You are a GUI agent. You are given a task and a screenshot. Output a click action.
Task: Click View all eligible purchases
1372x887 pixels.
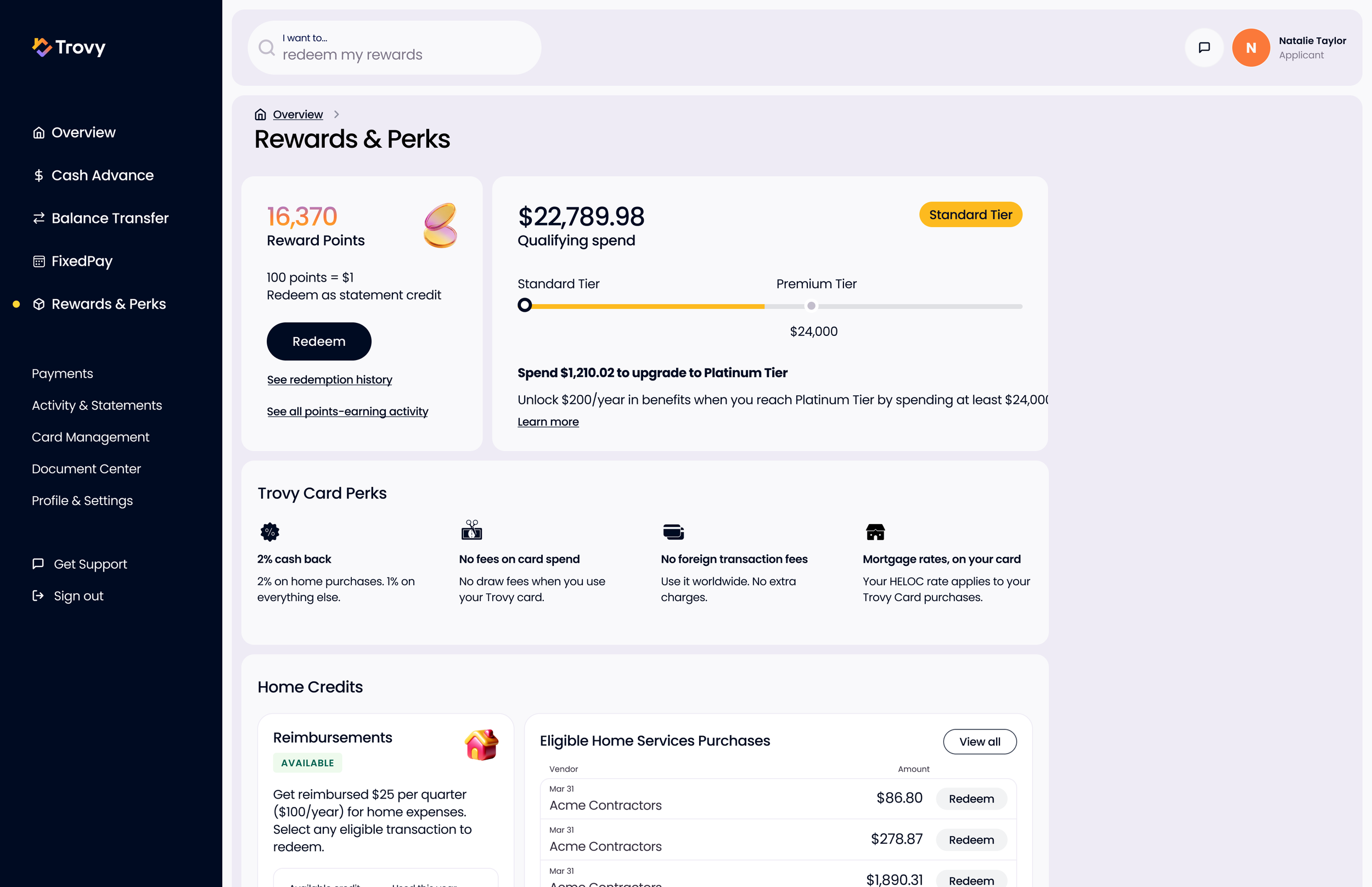click(980, 742)
